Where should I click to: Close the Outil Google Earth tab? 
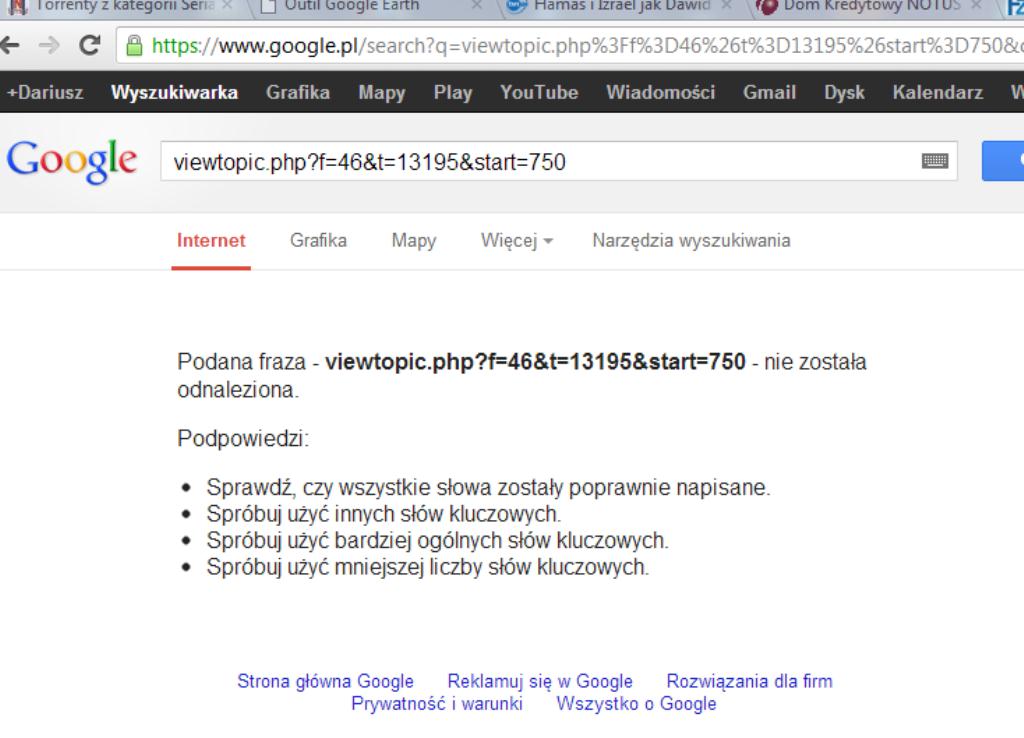tap(476, 5)
